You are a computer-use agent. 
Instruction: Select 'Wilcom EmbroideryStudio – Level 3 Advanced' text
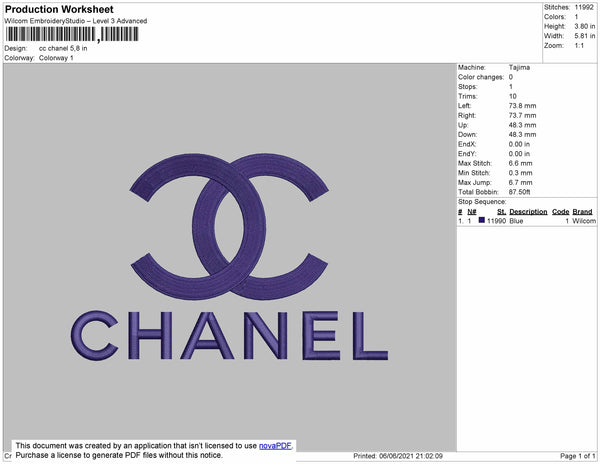[76, 21]
